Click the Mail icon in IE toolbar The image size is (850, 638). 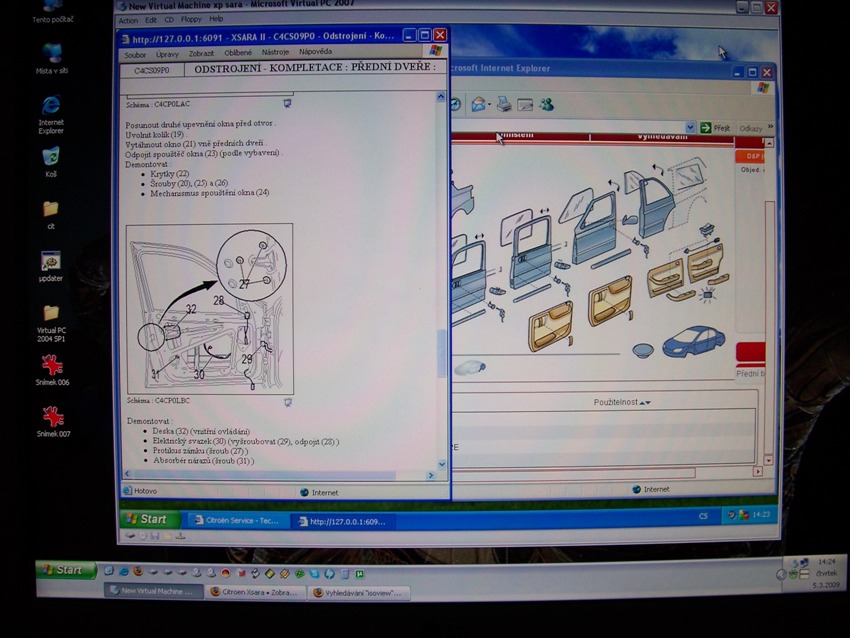(x=479, y=104)
